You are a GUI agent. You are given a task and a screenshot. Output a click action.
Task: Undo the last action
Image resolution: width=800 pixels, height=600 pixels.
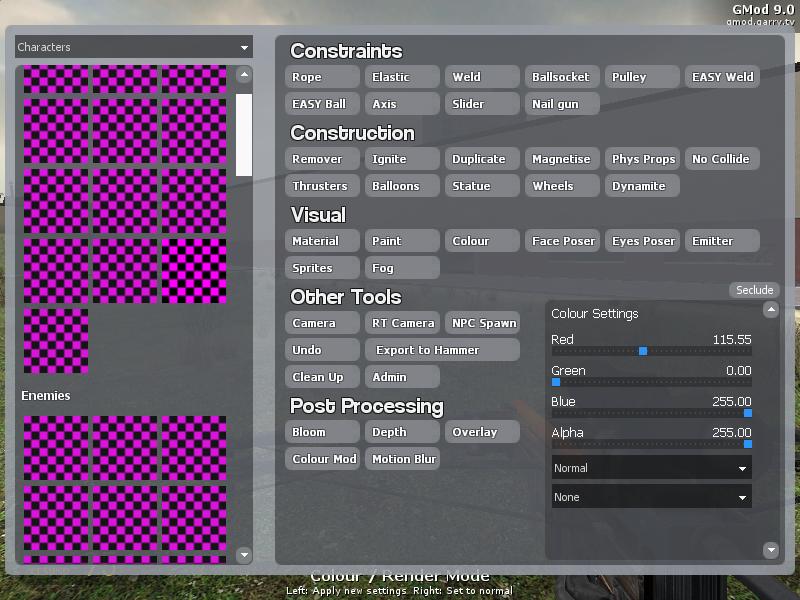tap(321, 350)
